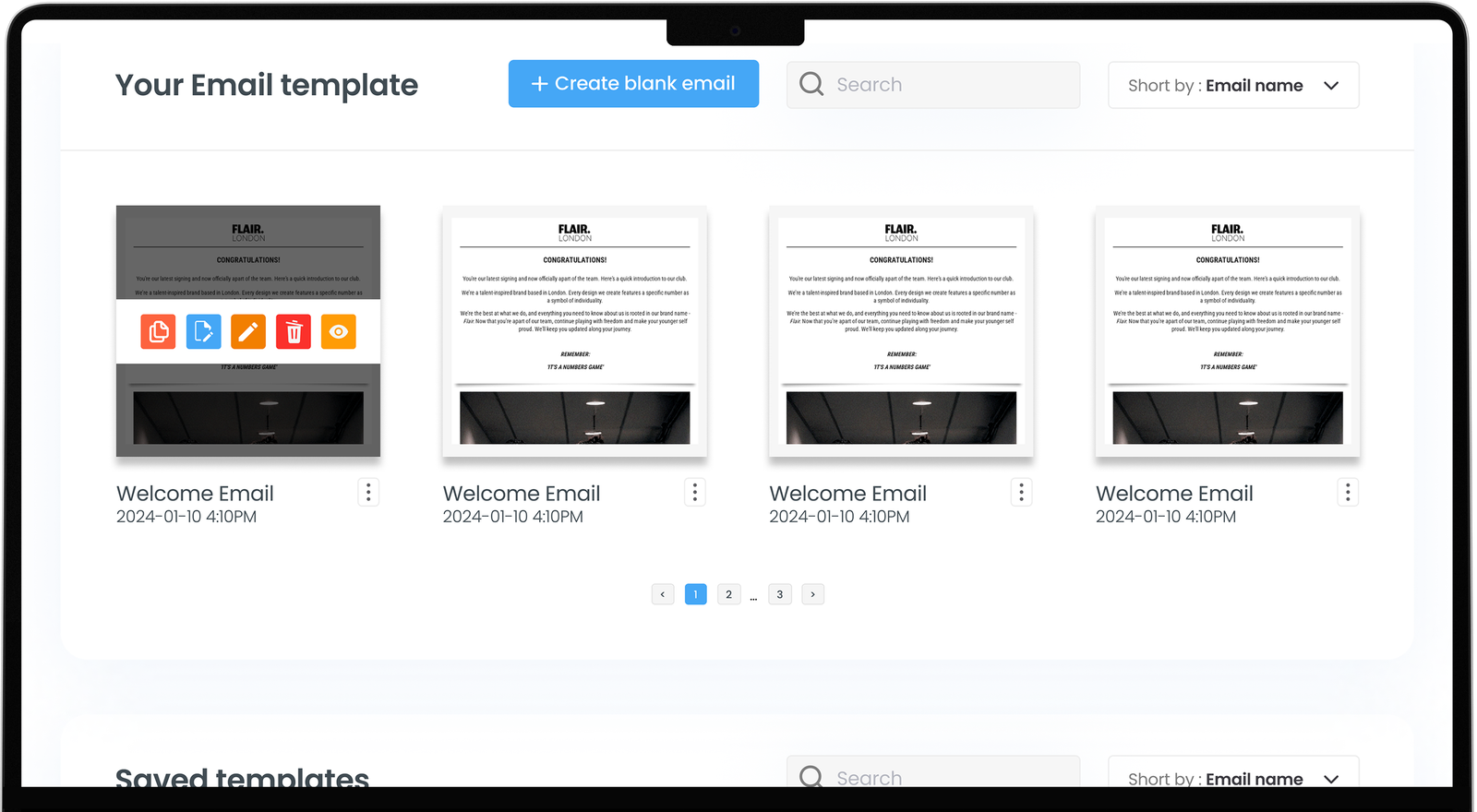
Task: Delete template using the red trash icon
Action: pyautogui.click(x=294, y=331)
